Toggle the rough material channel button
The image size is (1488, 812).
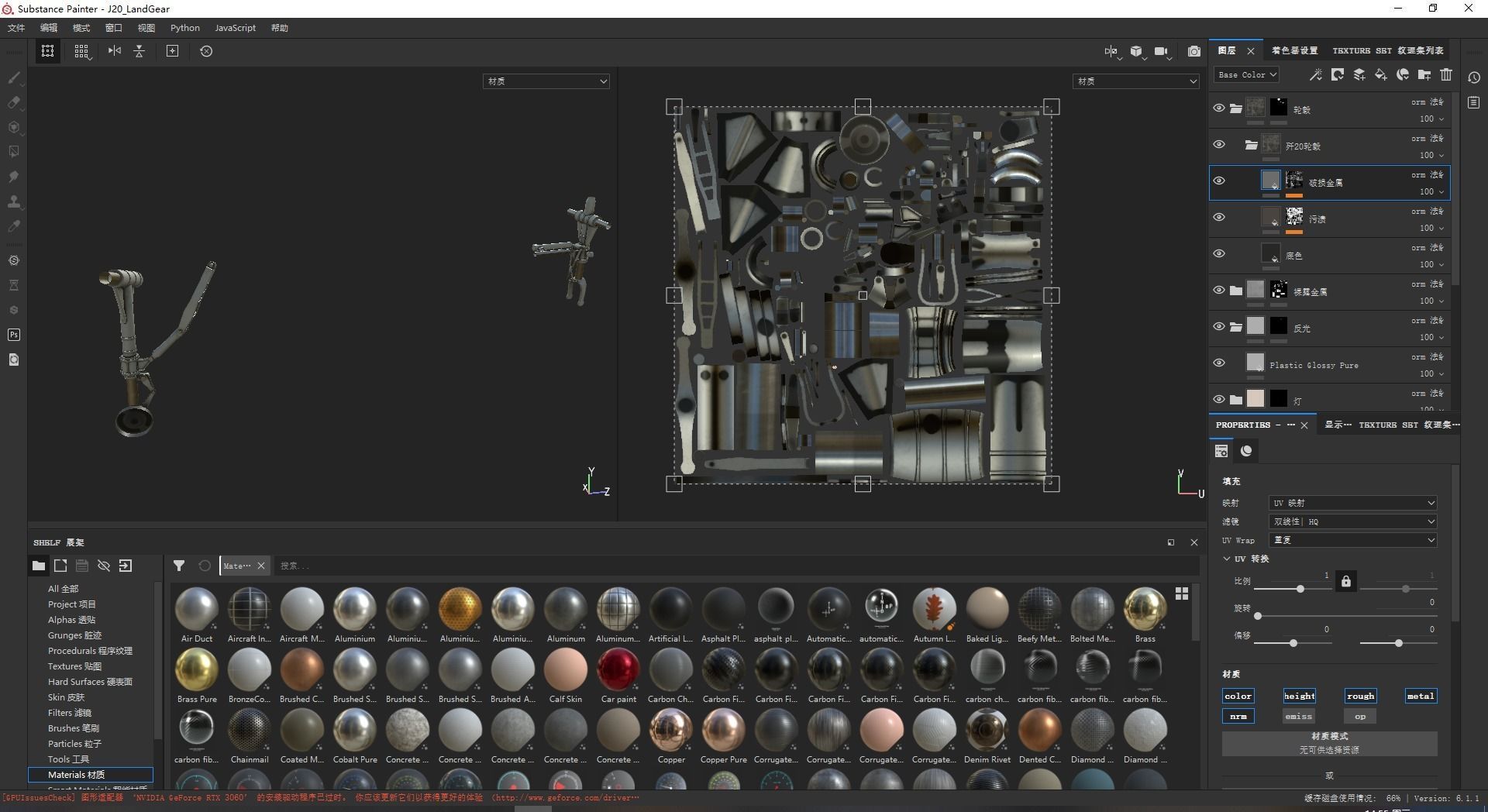coord(1360,696)
